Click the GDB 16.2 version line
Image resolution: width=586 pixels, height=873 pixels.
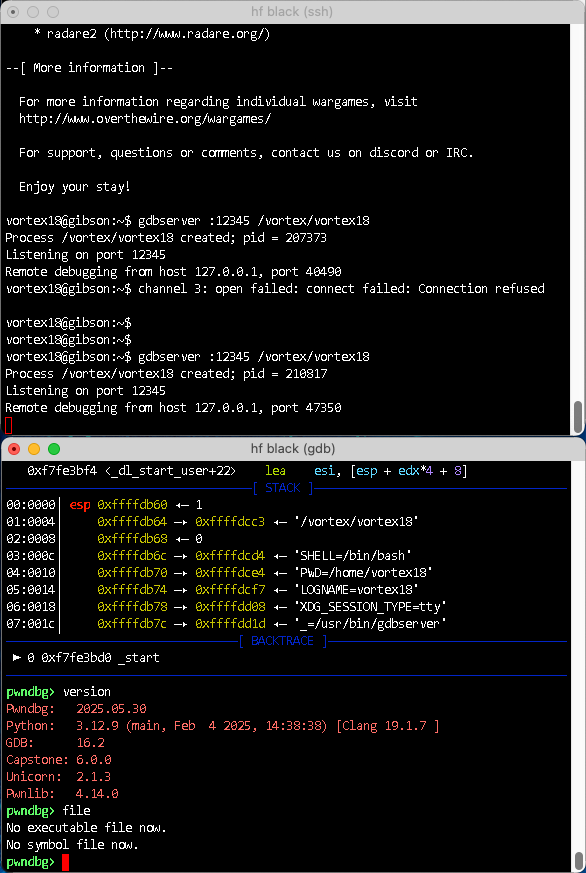tap(55, 743)
